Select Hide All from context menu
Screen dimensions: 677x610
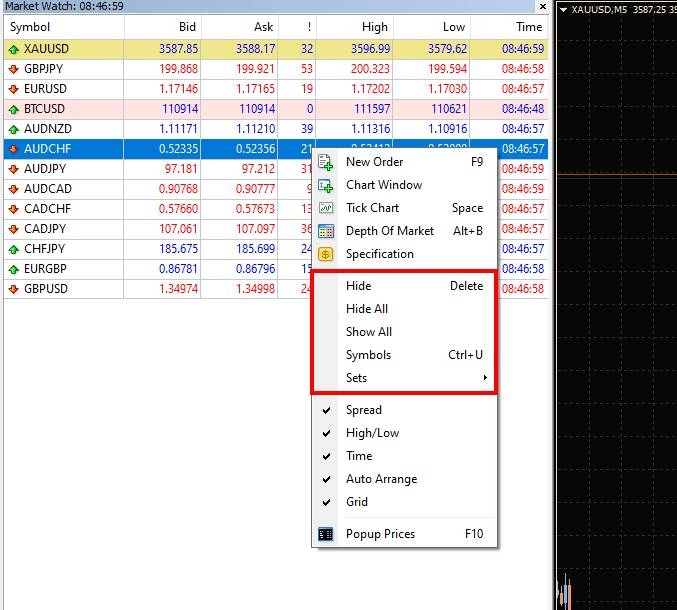[x=367, y=309]
